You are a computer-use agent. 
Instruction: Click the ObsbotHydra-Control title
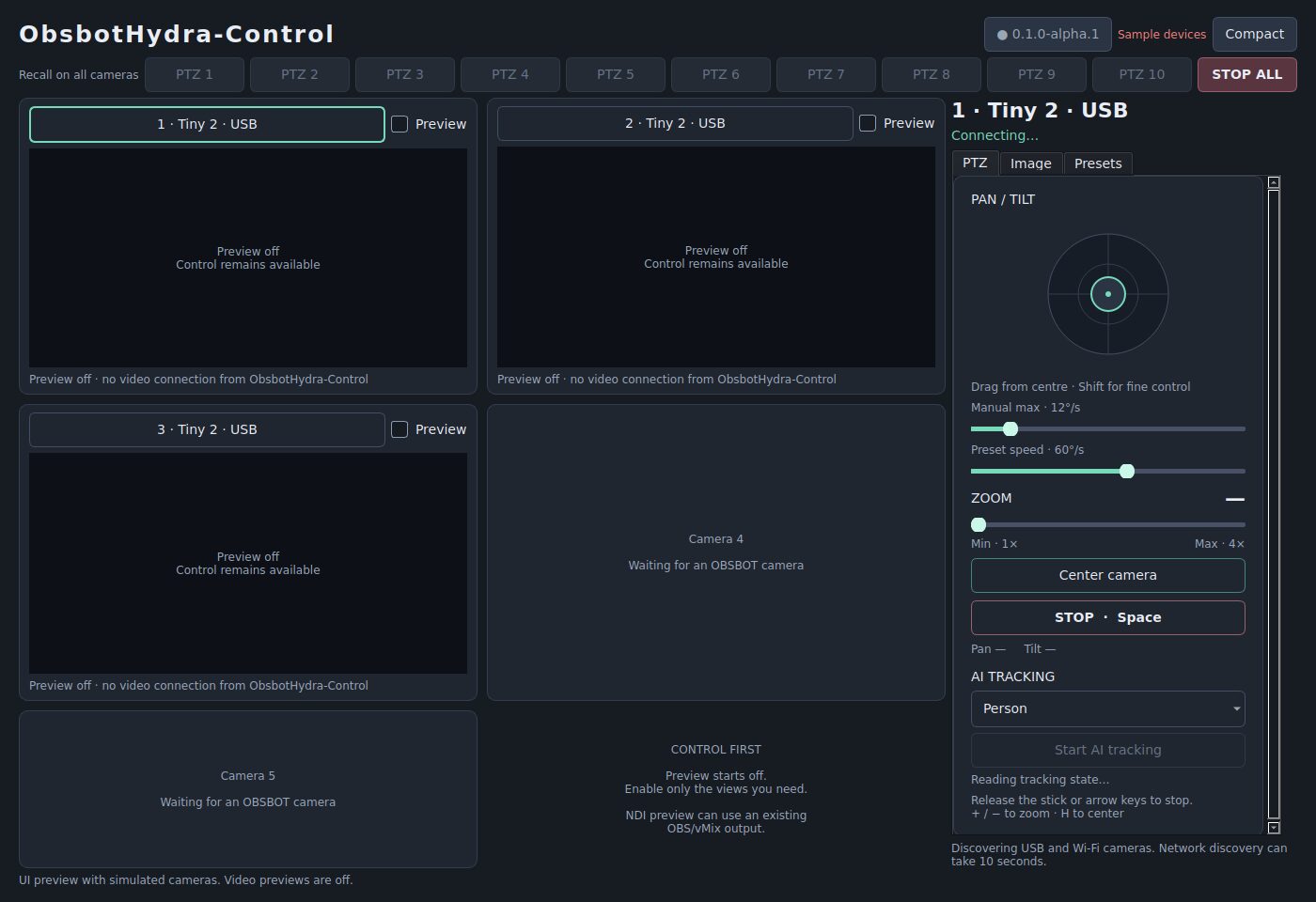177,34
